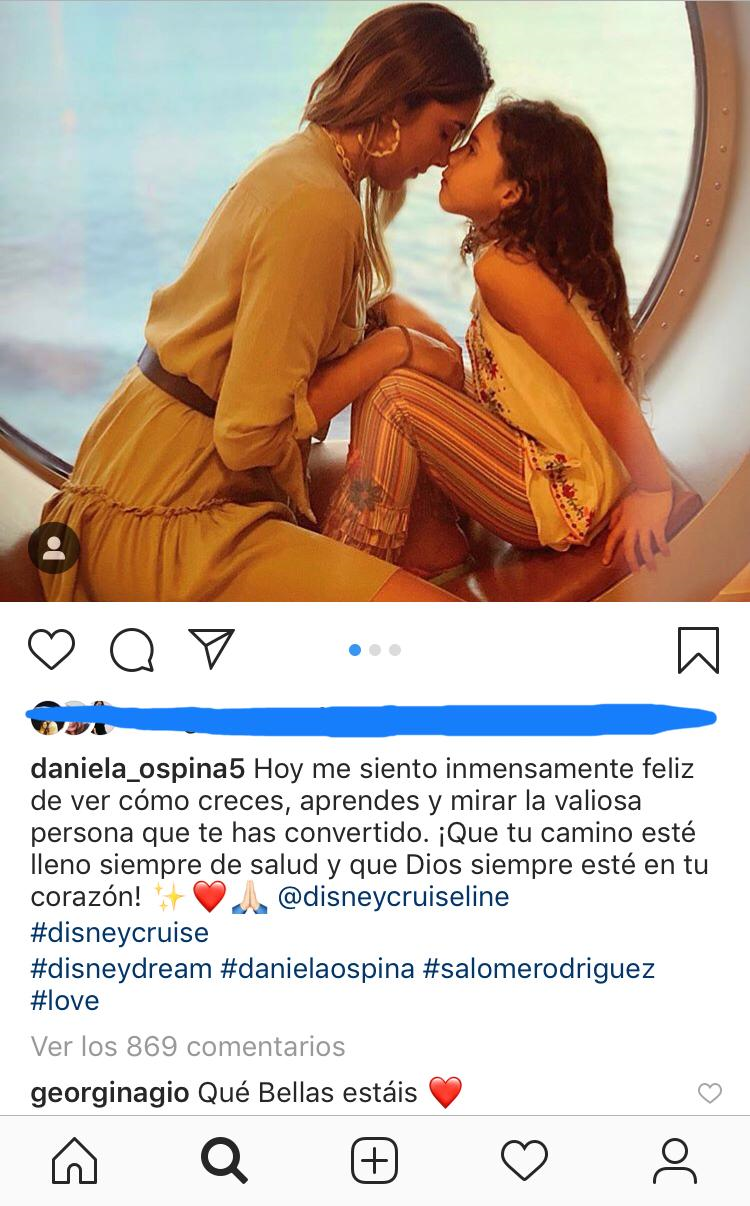Like the post with the heart icon
This screenshot has width=750, height=1206.
51,650
